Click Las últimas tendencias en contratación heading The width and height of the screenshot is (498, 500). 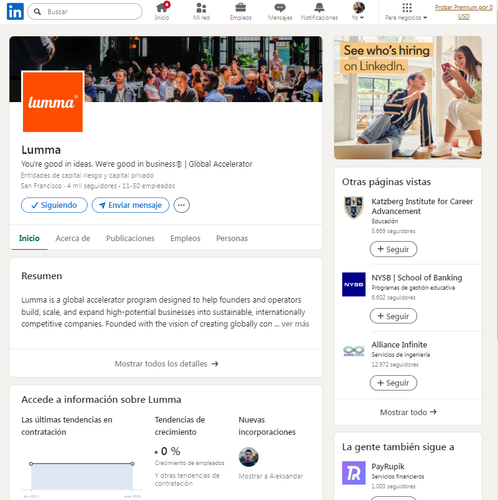coord(67,426)
